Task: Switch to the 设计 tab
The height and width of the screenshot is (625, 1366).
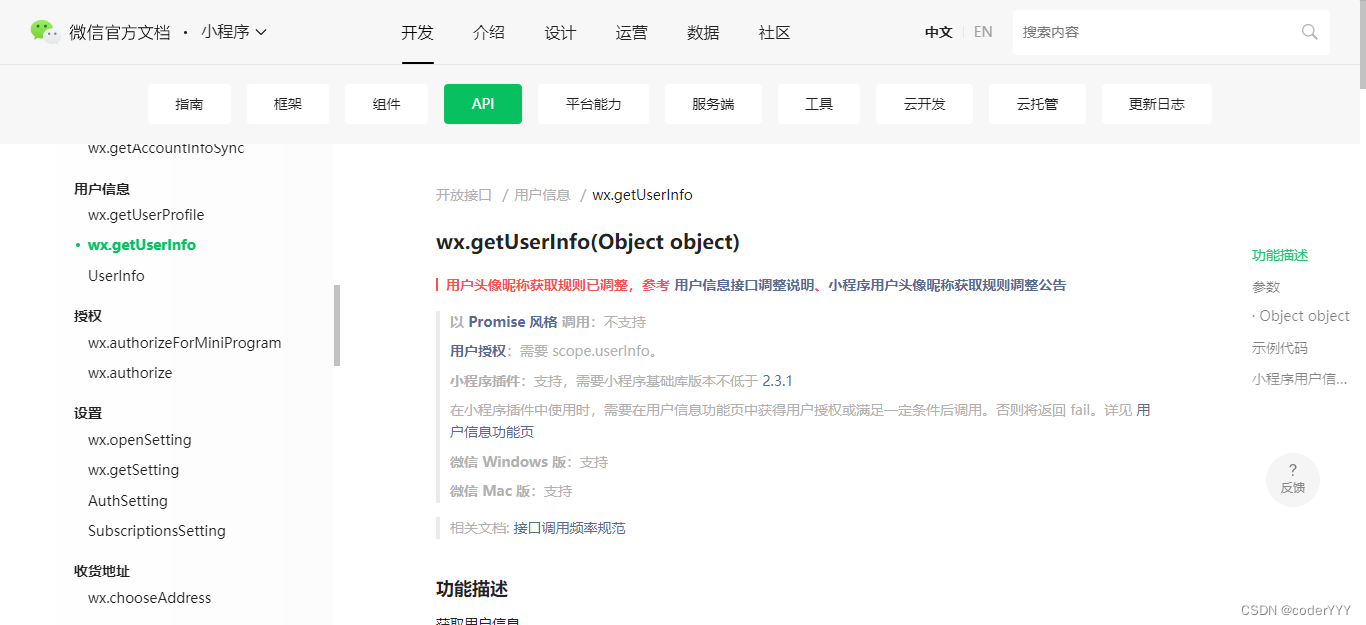Action: click(560, 32)
